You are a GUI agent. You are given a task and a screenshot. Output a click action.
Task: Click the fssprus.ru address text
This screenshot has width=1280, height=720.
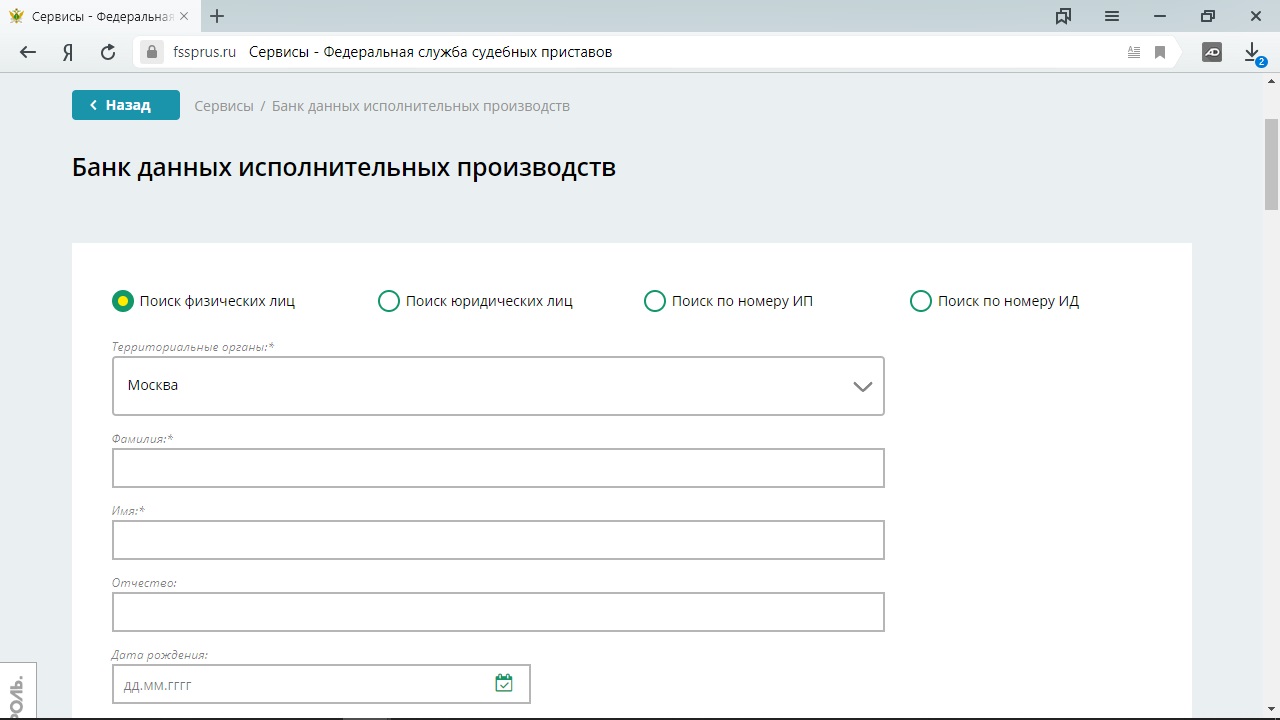click(x=204, y=52)
